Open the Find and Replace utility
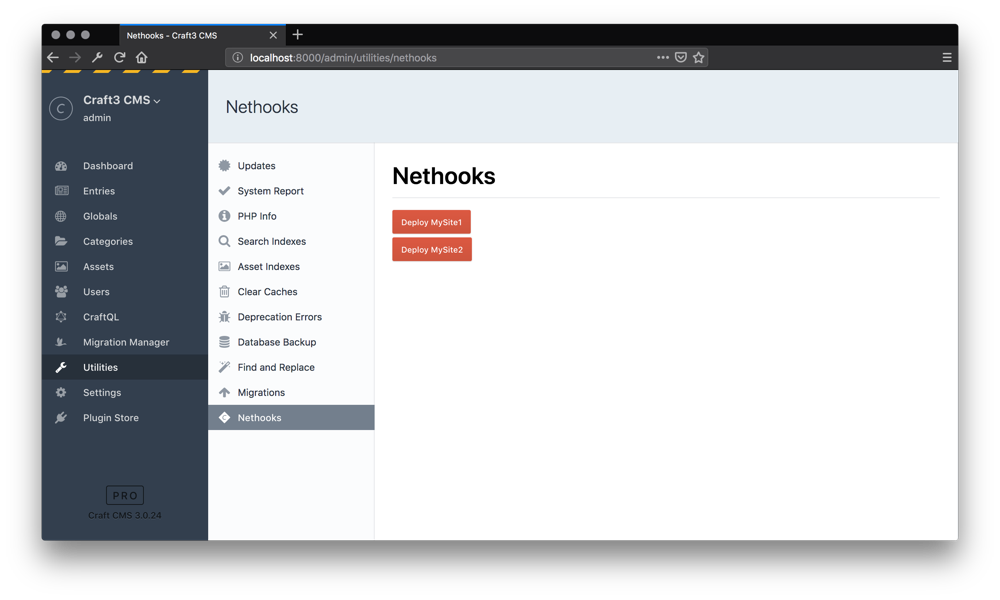Image resolution: width=1000 pixels, height=600 pixels. click(291, 367)
